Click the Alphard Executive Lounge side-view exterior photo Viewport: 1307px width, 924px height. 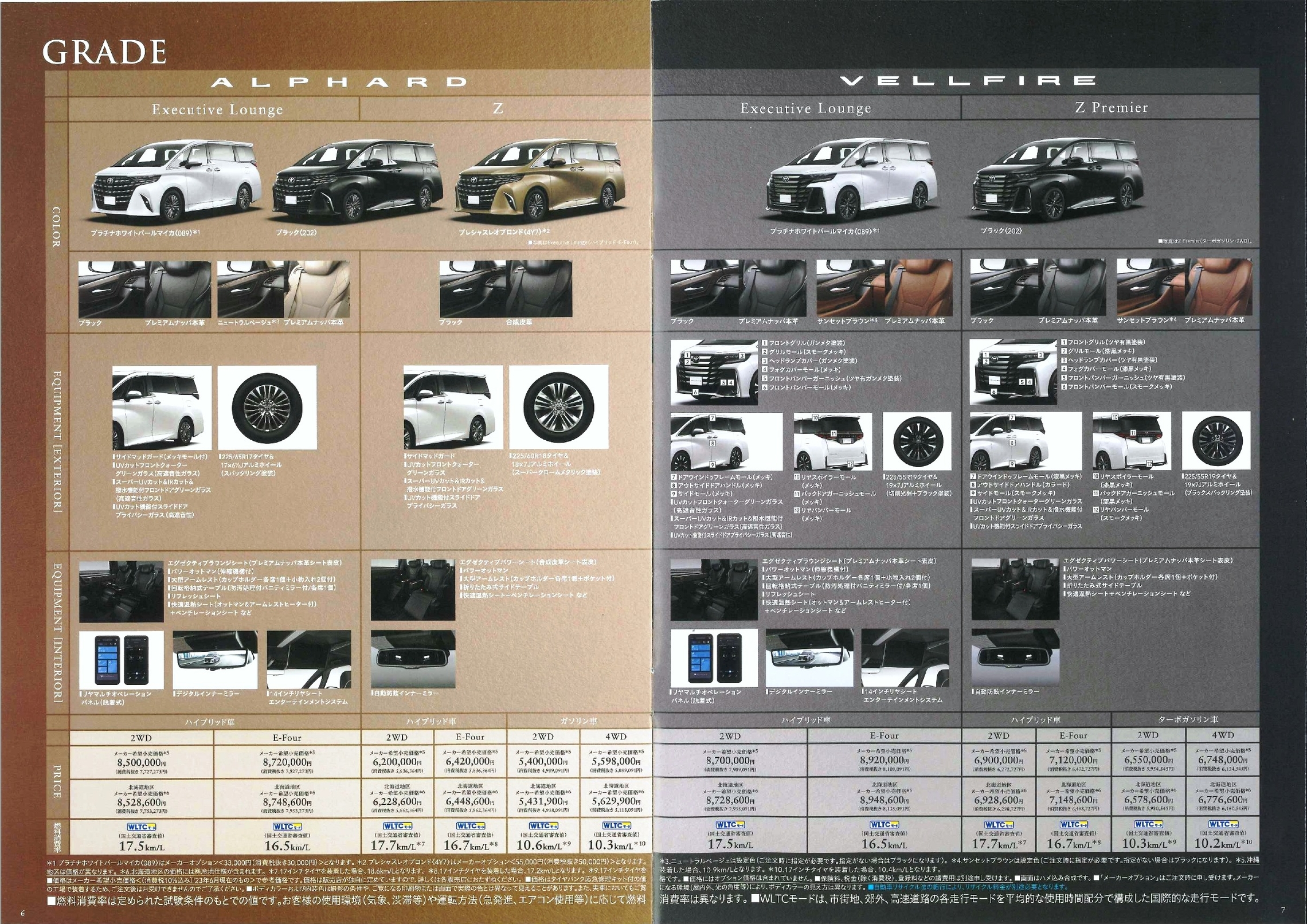tap(162, 408)
